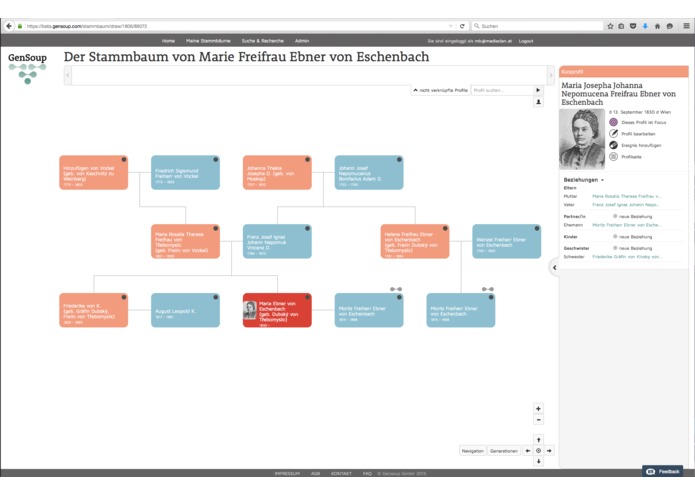Open the Feedback button
695x494 pixels.
point(662,471)
